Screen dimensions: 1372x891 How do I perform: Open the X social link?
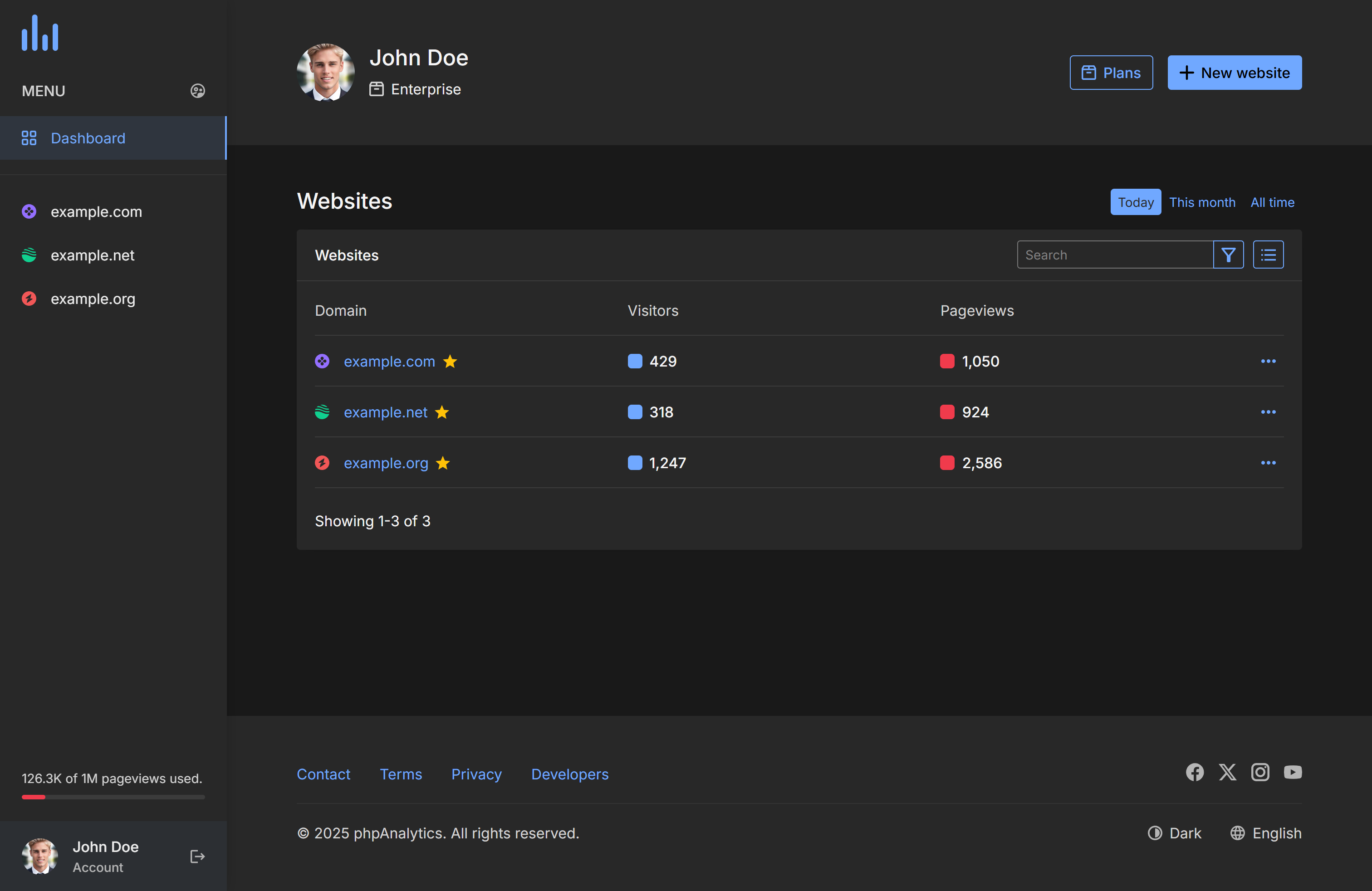tap(1227, 772)
